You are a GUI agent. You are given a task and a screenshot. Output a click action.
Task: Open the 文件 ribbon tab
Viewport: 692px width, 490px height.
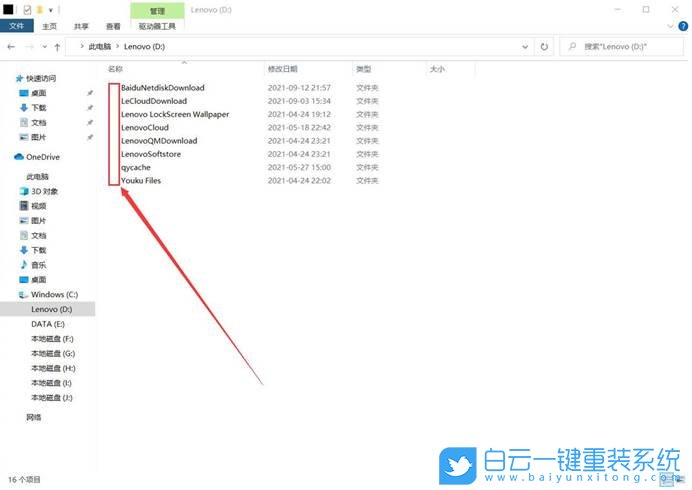17,26
